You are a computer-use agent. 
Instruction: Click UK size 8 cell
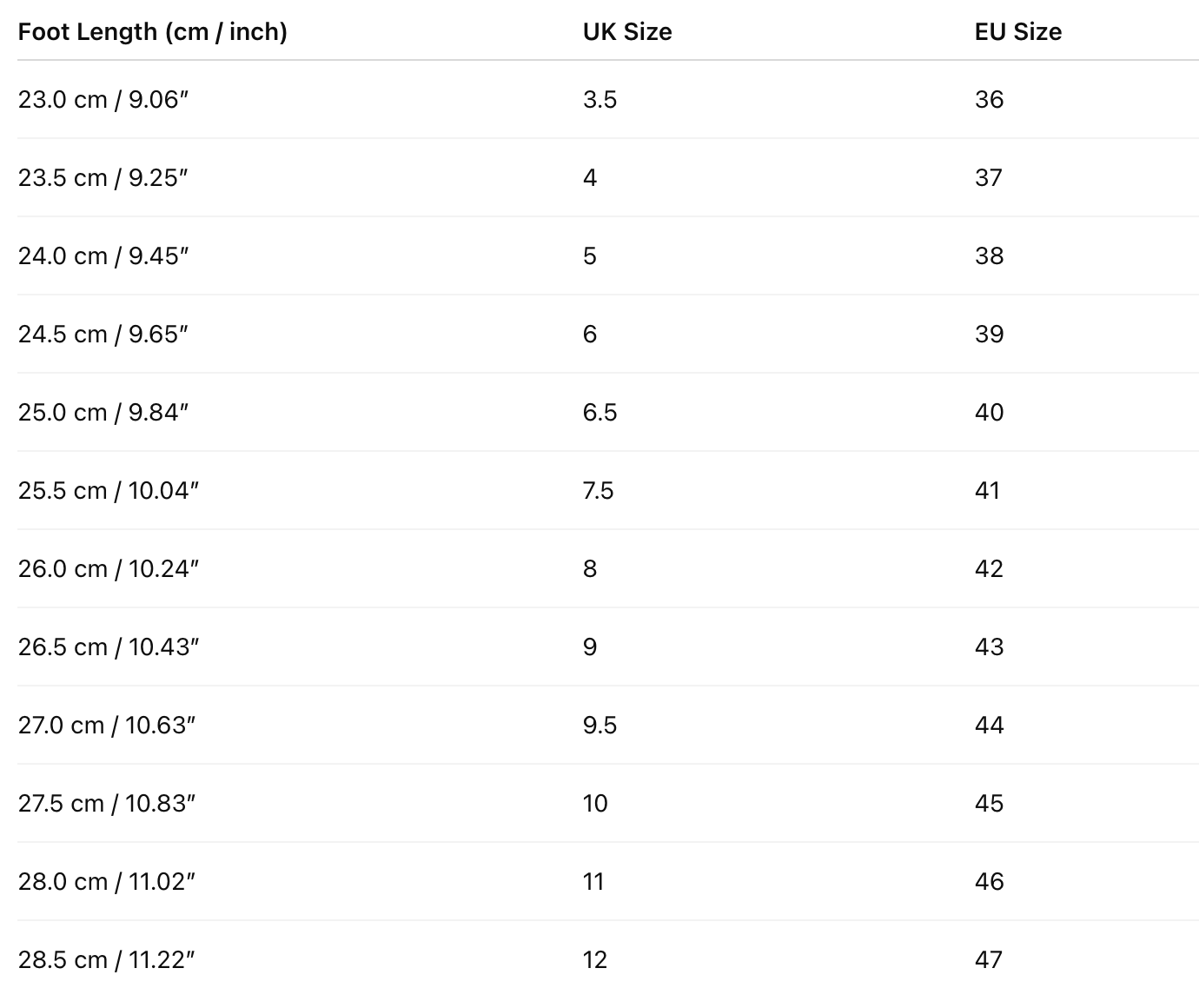point(590,569)
